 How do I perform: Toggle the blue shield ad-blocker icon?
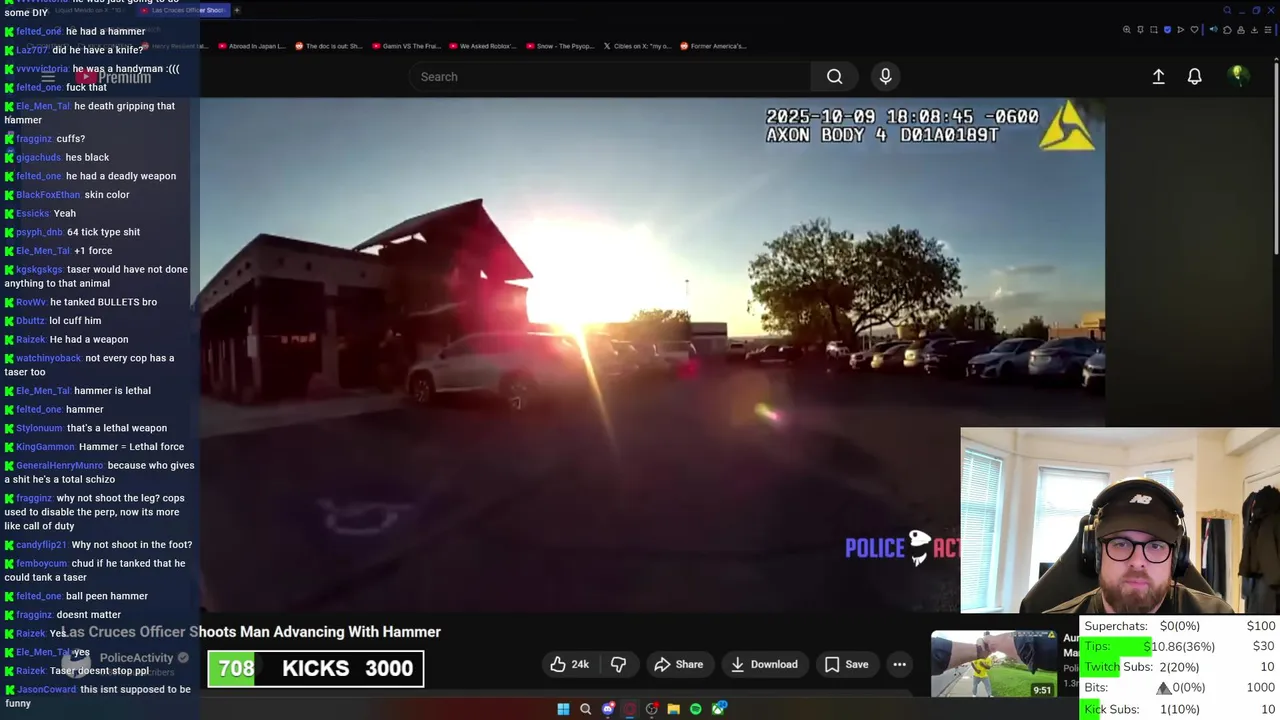coord(1167,30)
